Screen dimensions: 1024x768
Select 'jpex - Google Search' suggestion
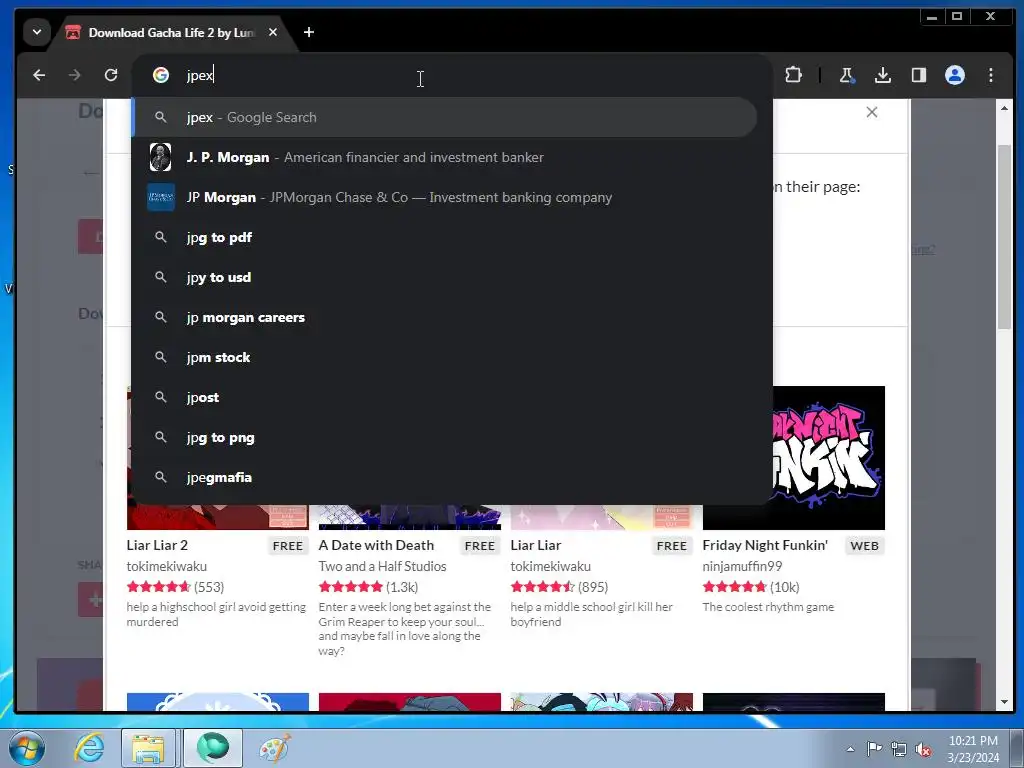445,118
